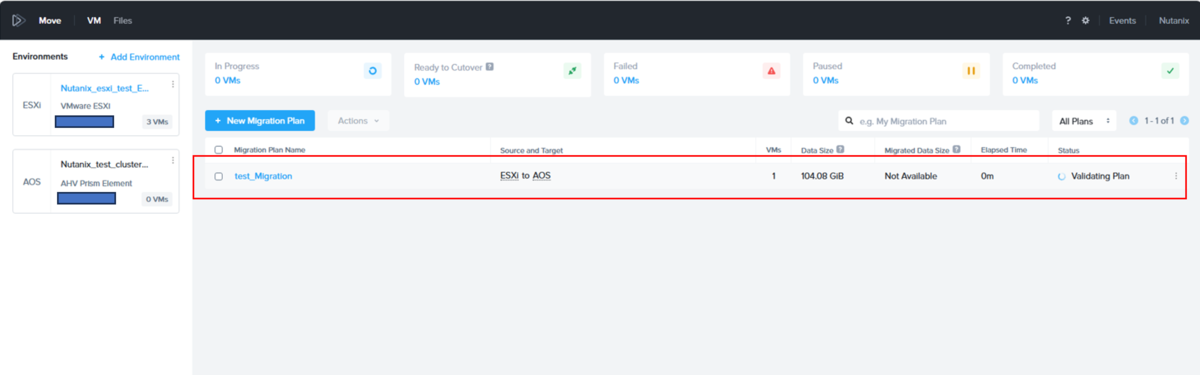Click the Nutanix_test_cluster... environment name
The width and height of the screenshot is (1200, 375).
(105, 164)
